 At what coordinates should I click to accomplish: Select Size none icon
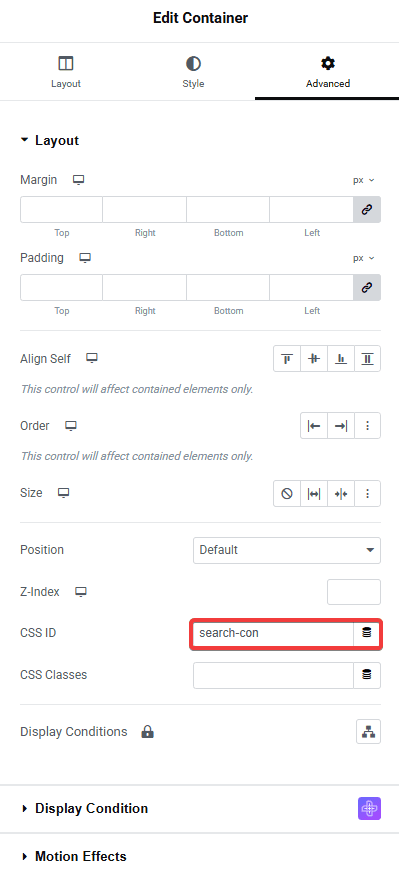(x=287, y=493)
